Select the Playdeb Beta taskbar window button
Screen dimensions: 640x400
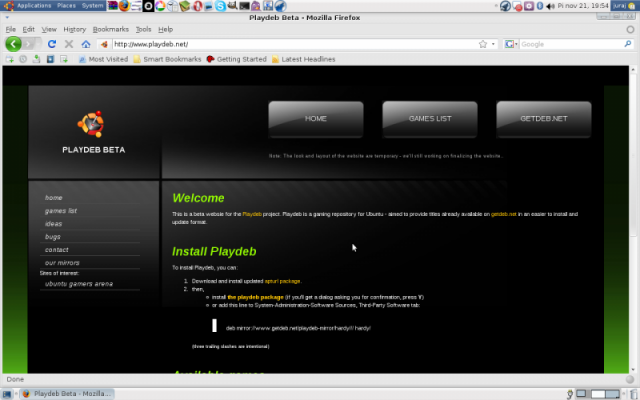(x=67, y=394)
